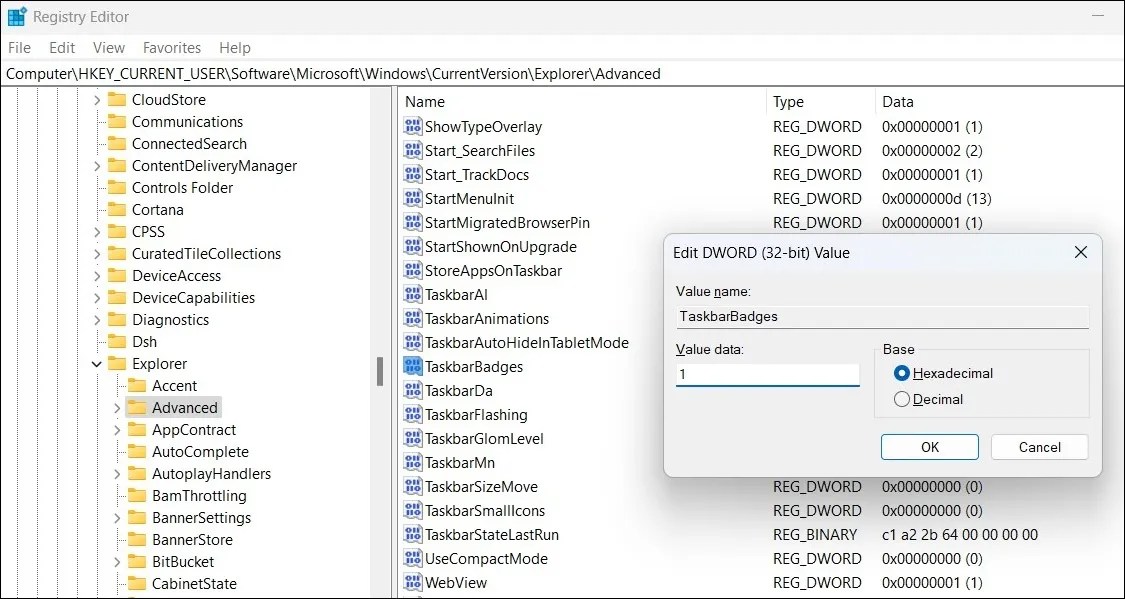The image size is (1125, 599).
Task: Click the StartMenuInit value icon
Action: (413, 199)
